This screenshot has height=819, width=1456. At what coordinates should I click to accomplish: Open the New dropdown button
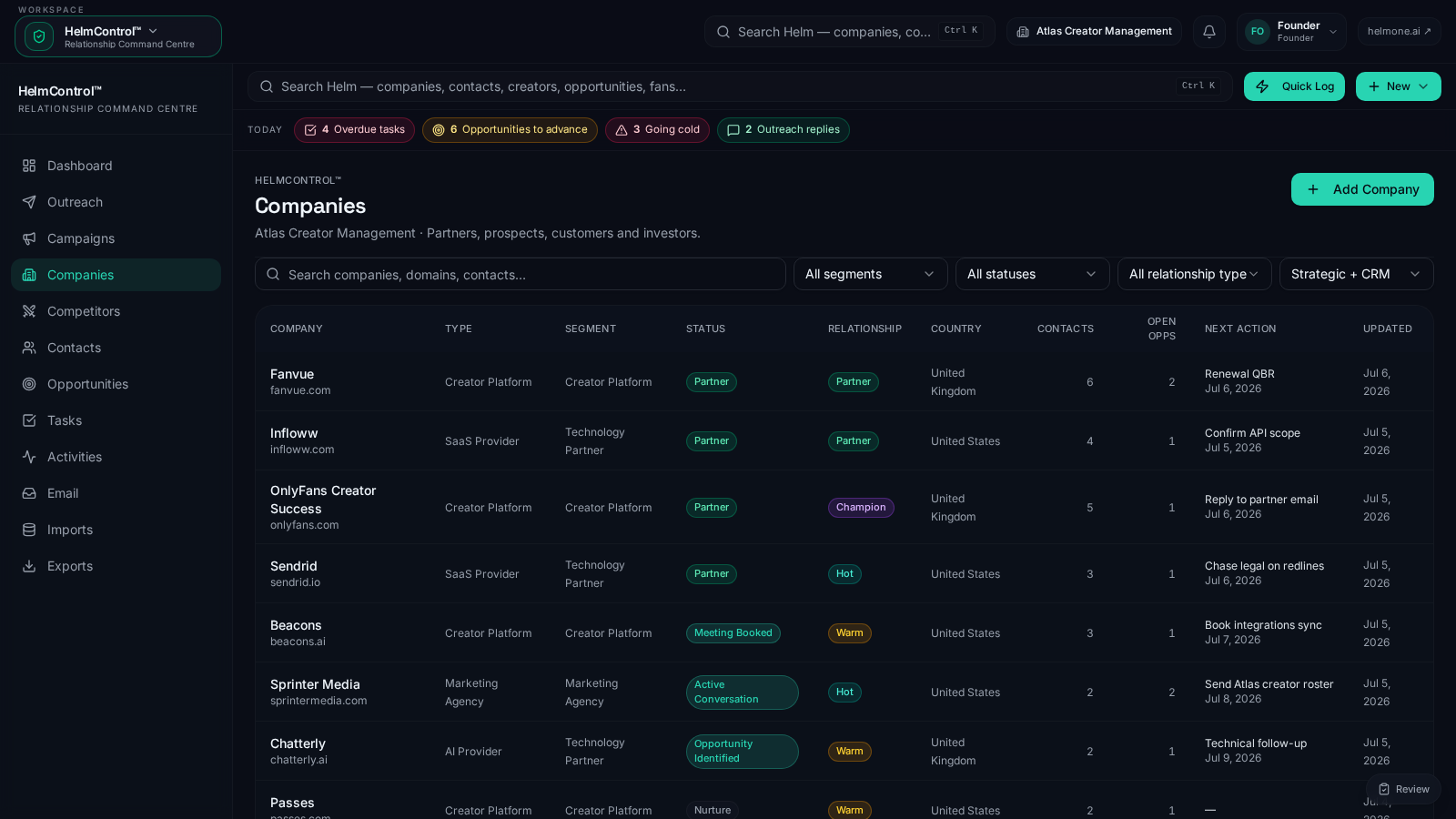coord(1399,86)
